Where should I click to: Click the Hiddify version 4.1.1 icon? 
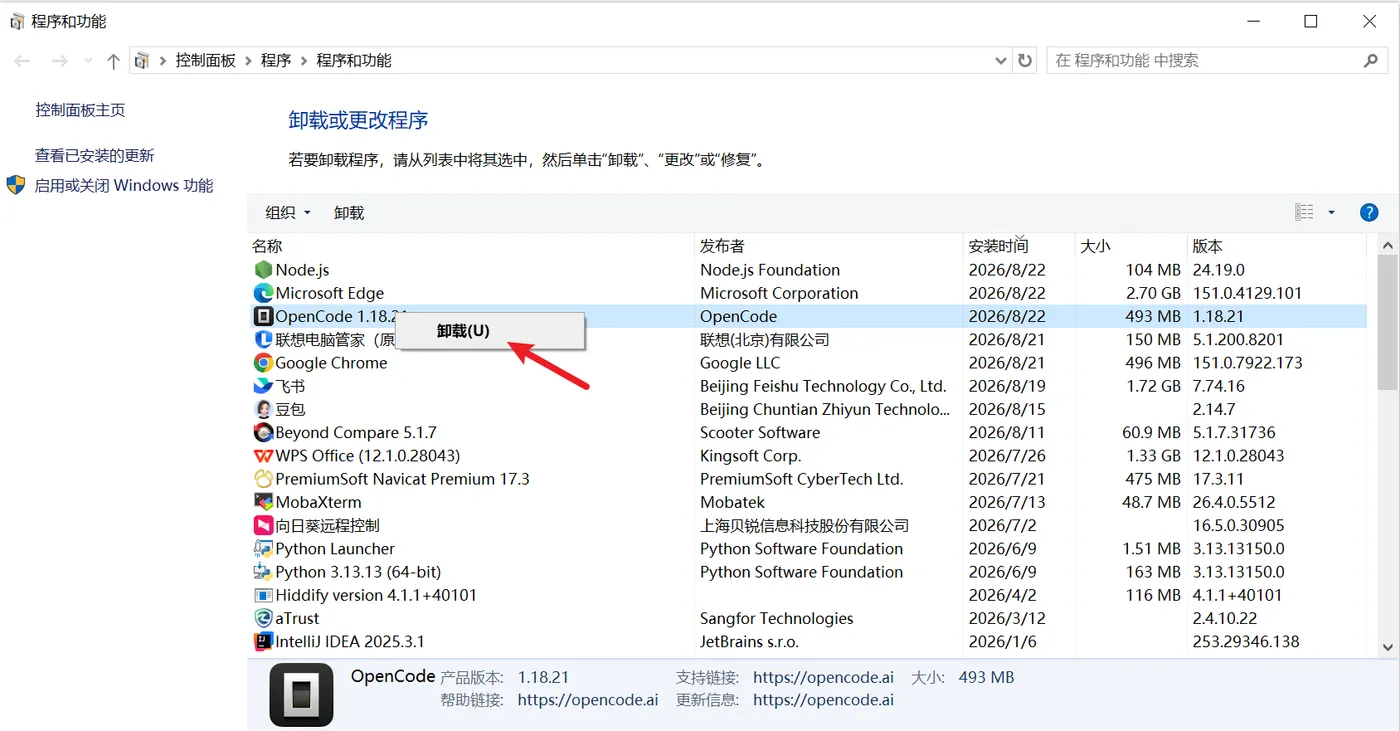(x=263, y=595)
